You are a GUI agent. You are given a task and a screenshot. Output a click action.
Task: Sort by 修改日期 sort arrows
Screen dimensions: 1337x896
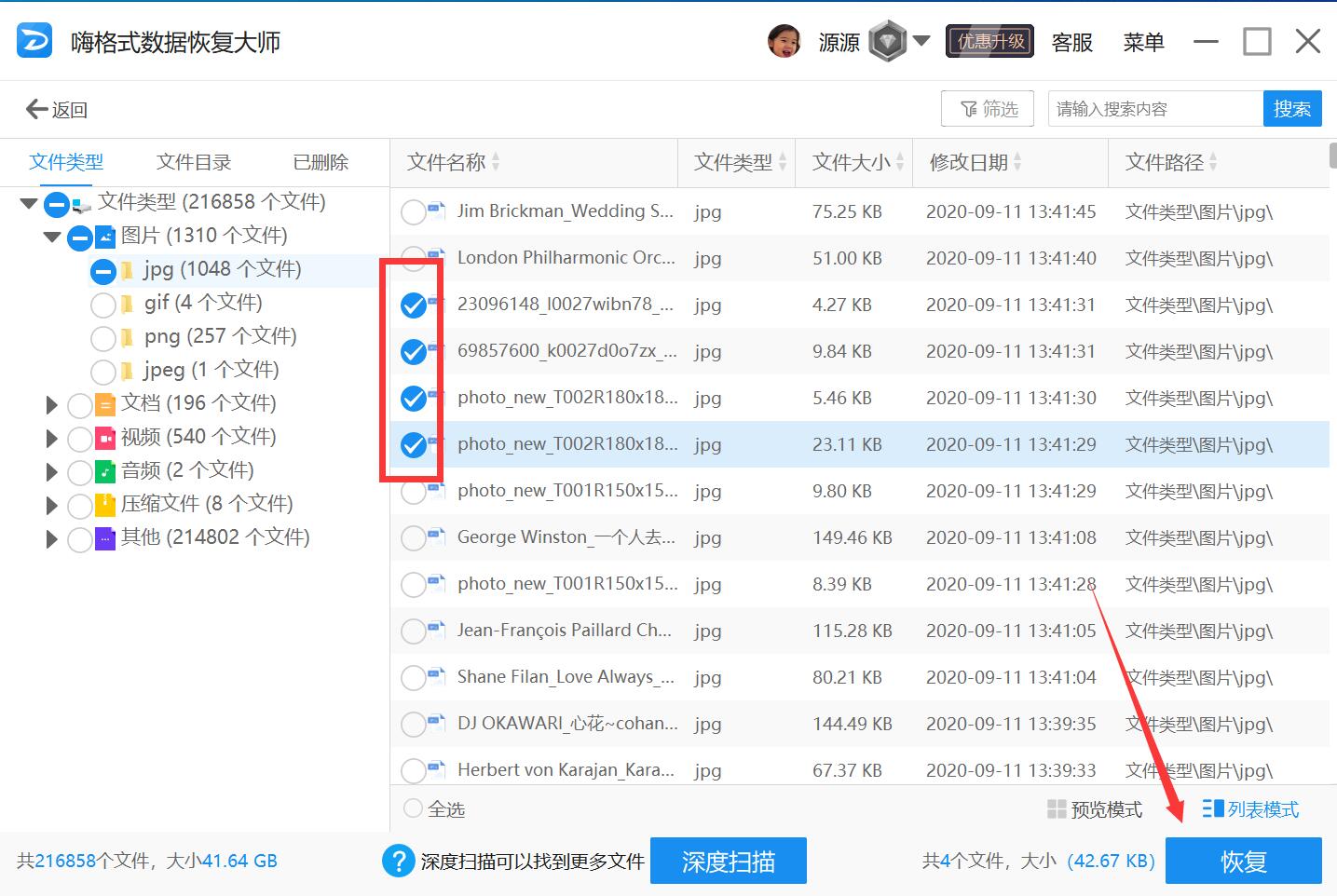1017,162
